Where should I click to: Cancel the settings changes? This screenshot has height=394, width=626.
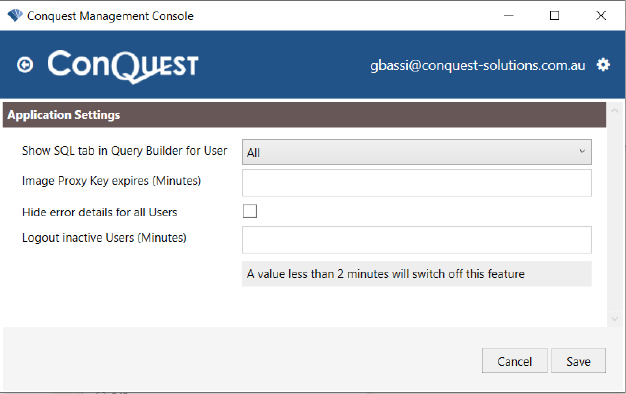click(x=515, y=361)
